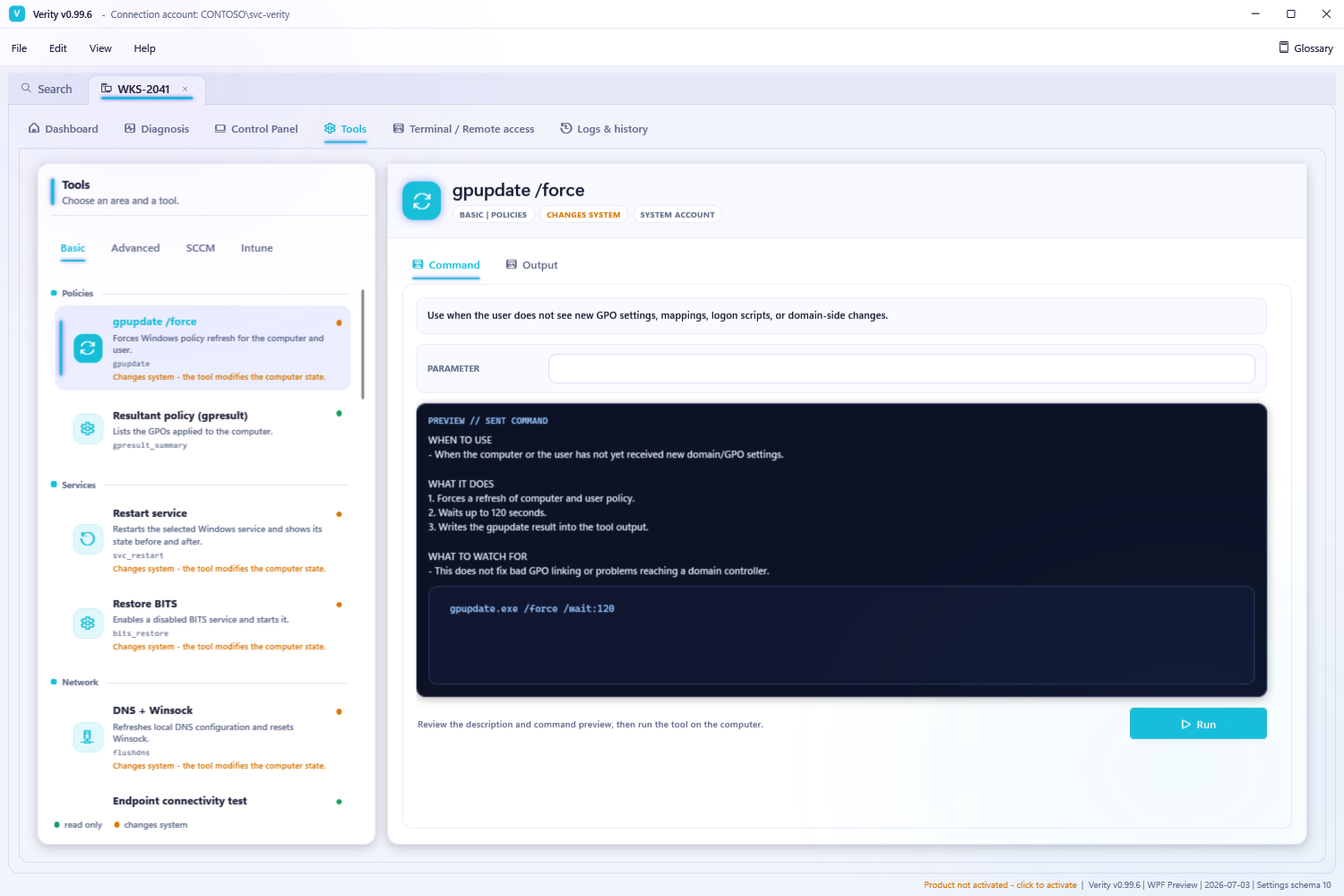Image resolution: width=1344 pixels, height=896 pixels.
Task: Click the Logs & history clock icon
Action: (566, 128)
